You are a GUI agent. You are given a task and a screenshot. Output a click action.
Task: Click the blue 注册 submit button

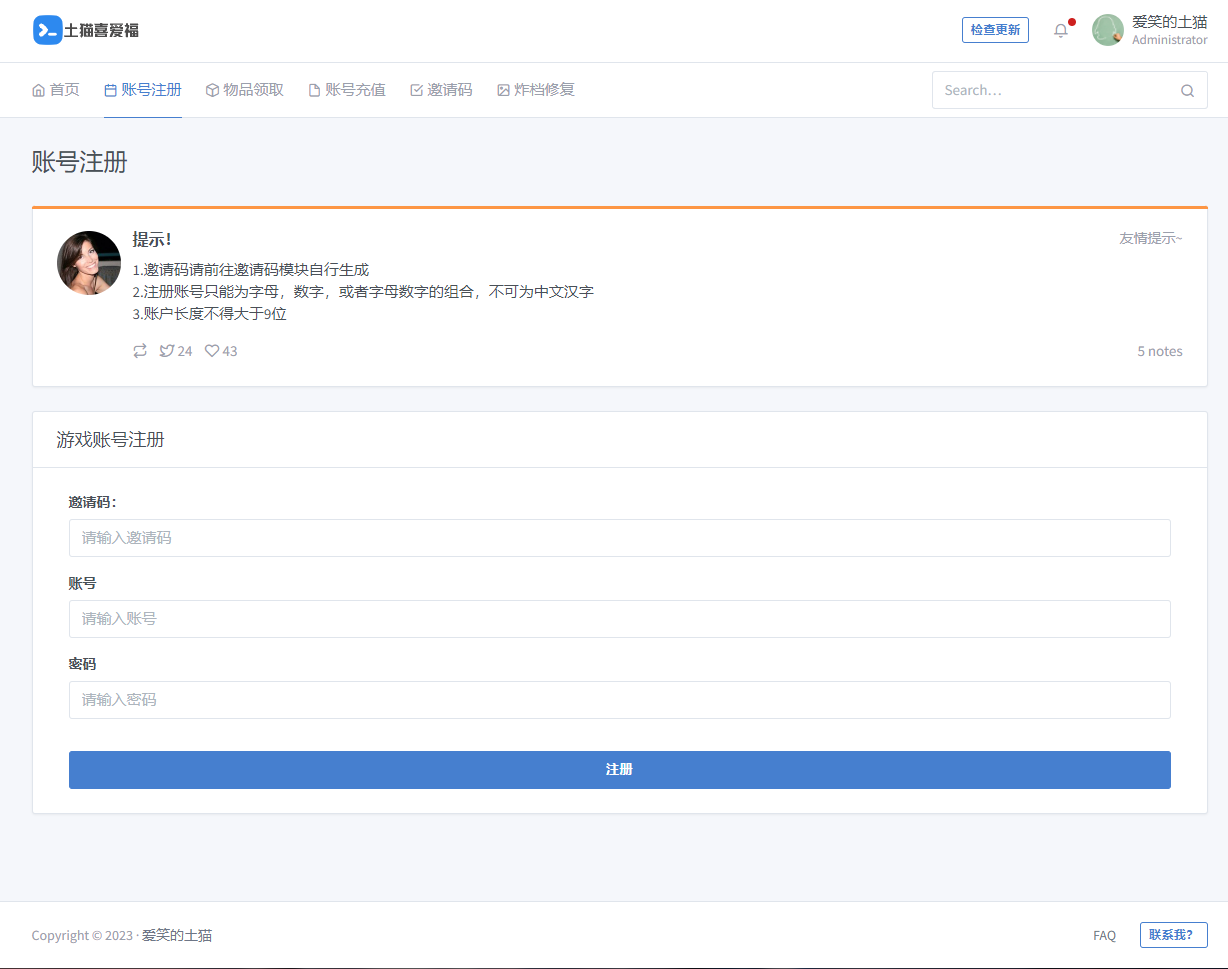coord(619,770)
